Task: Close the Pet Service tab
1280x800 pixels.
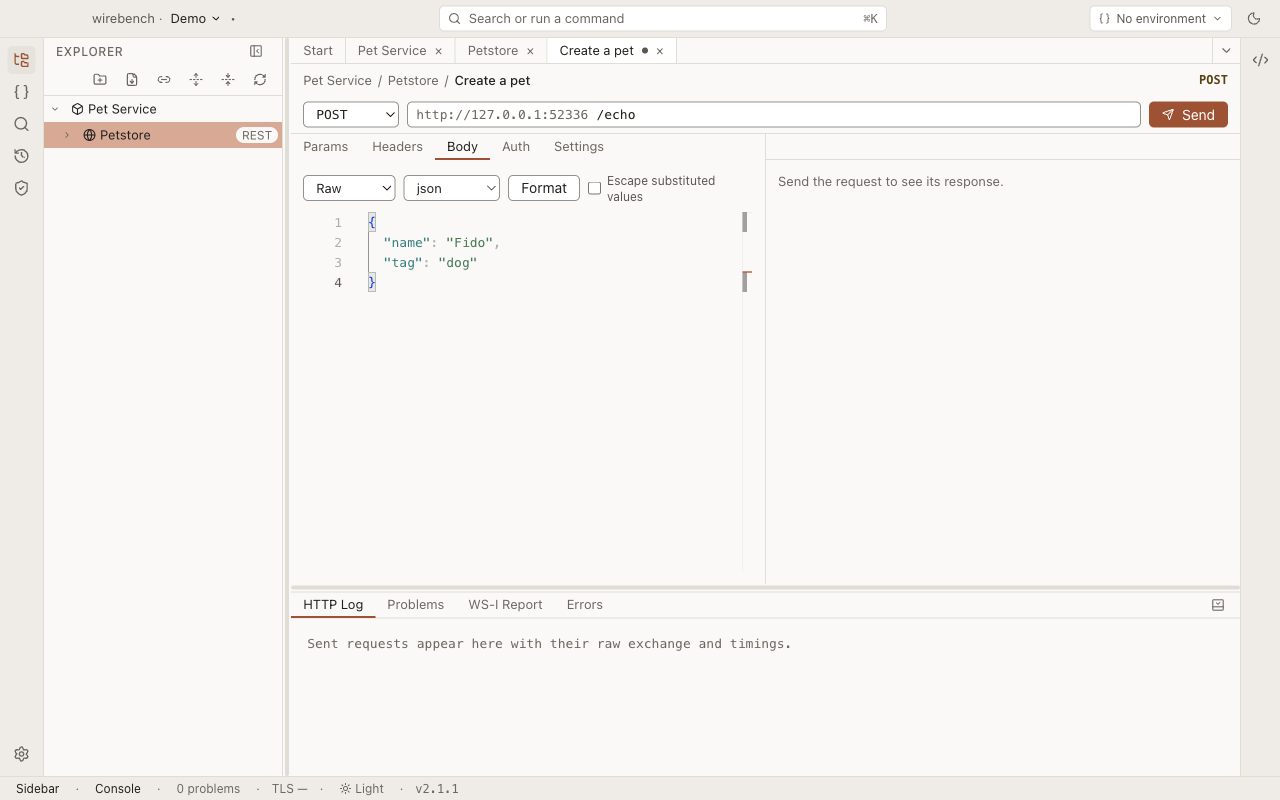Action: (x=438, y=51)
